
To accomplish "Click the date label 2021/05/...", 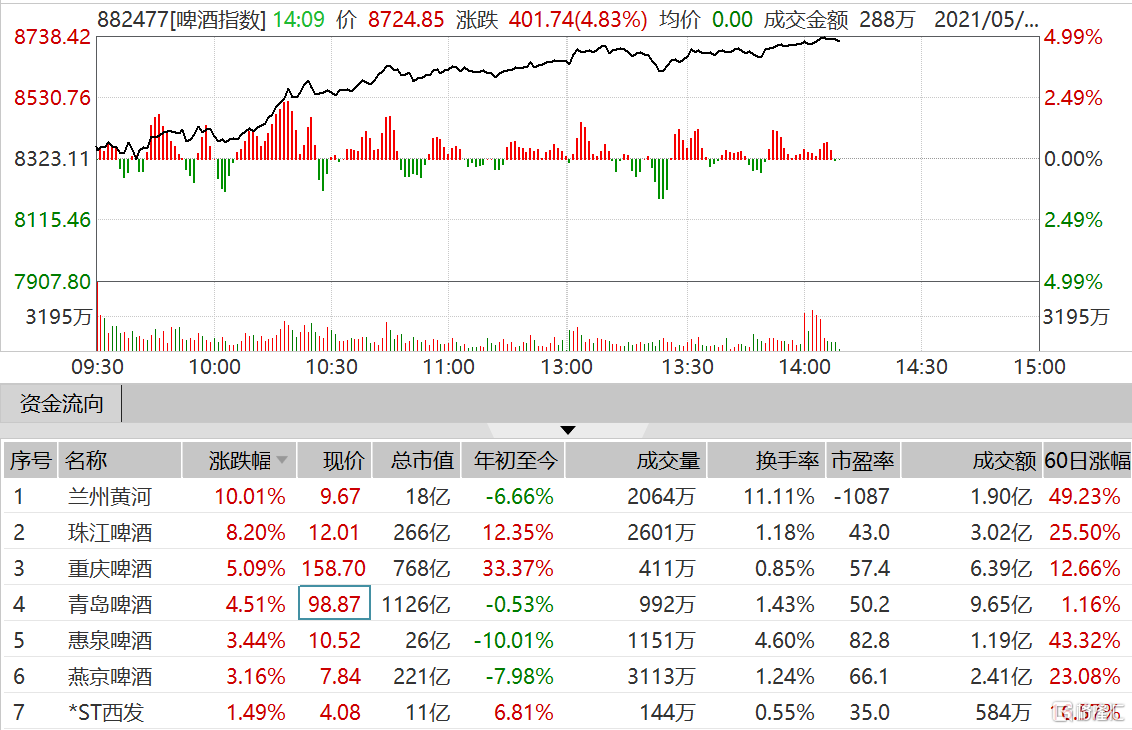I will point(986,19).
